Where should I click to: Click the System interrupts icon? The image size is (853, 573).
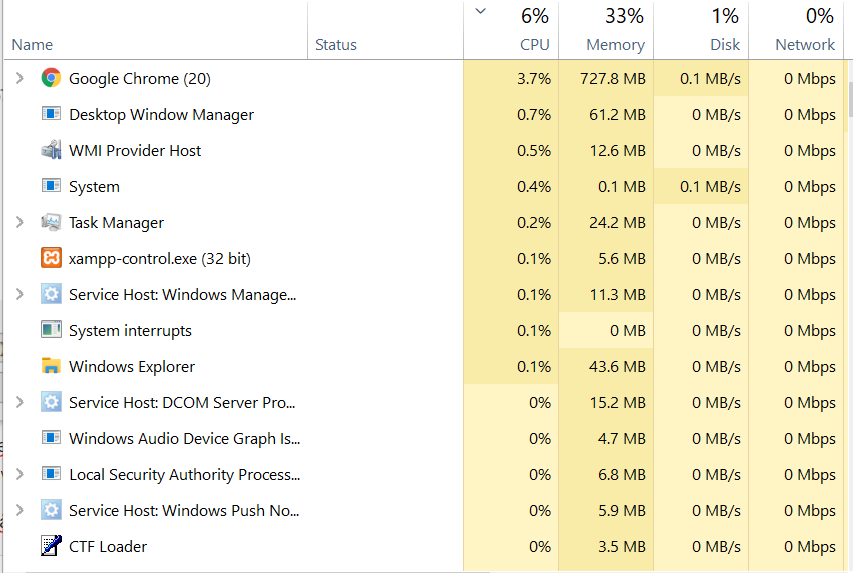point(51,330)
